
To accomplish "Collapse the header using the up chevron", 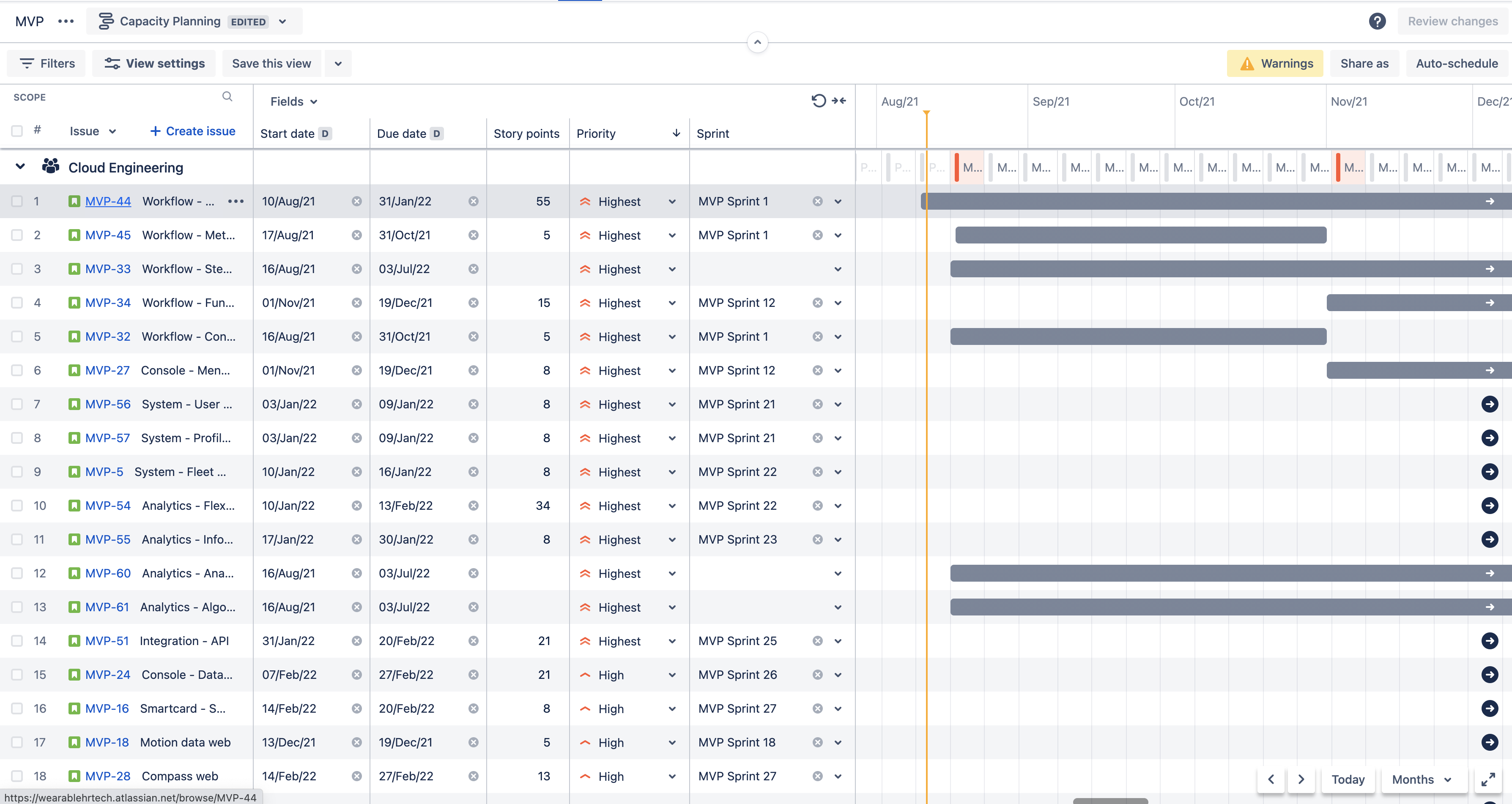I will pyautogui.click(x=757, y=42).
